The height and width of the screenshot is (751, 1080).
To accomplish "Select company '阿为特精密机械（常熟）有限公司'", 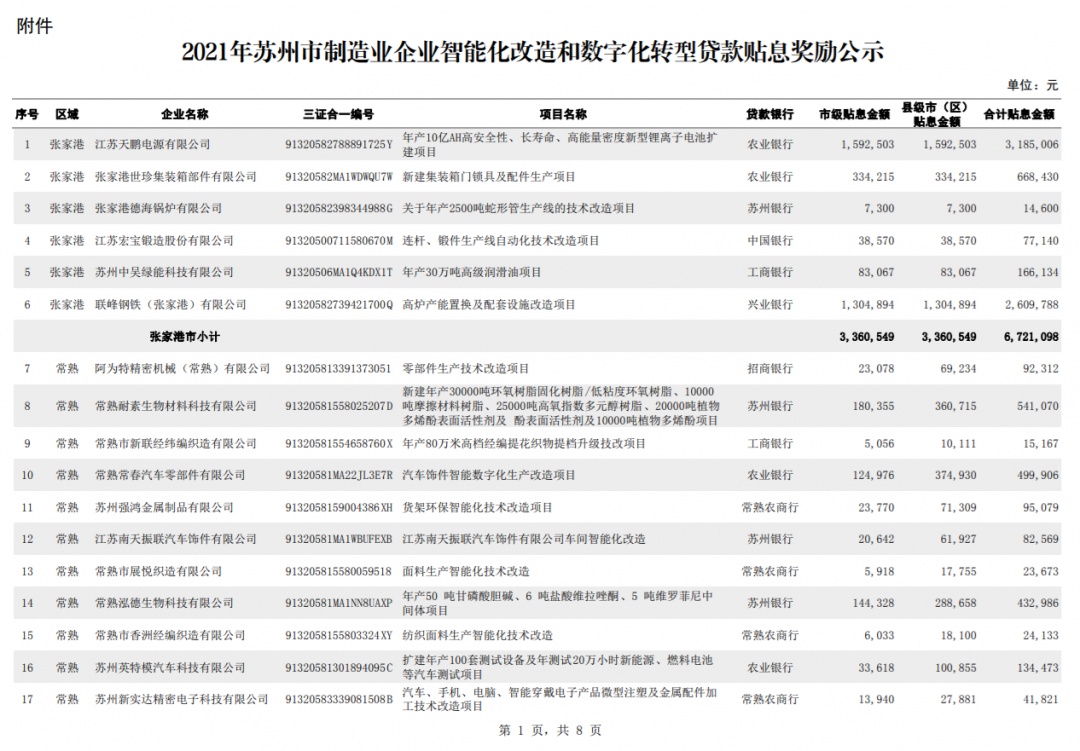I will pos(182,369).
